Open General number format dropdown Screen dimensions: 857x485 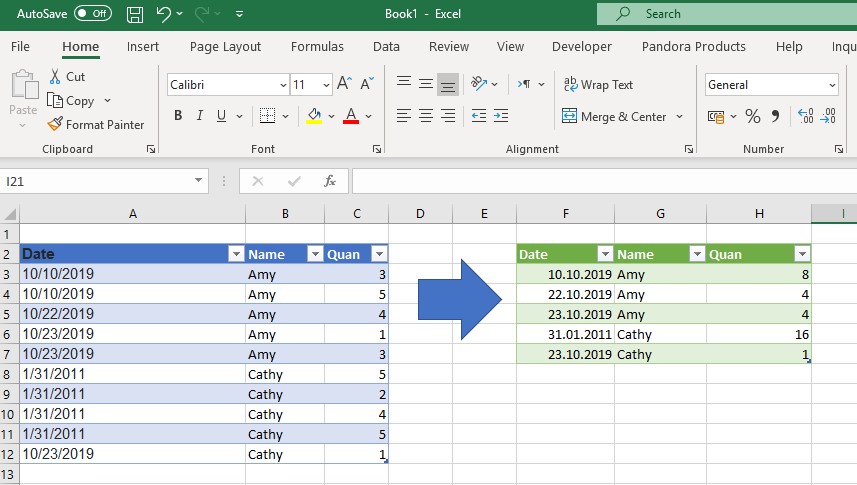pyautogui.click(x=832, y=85)
